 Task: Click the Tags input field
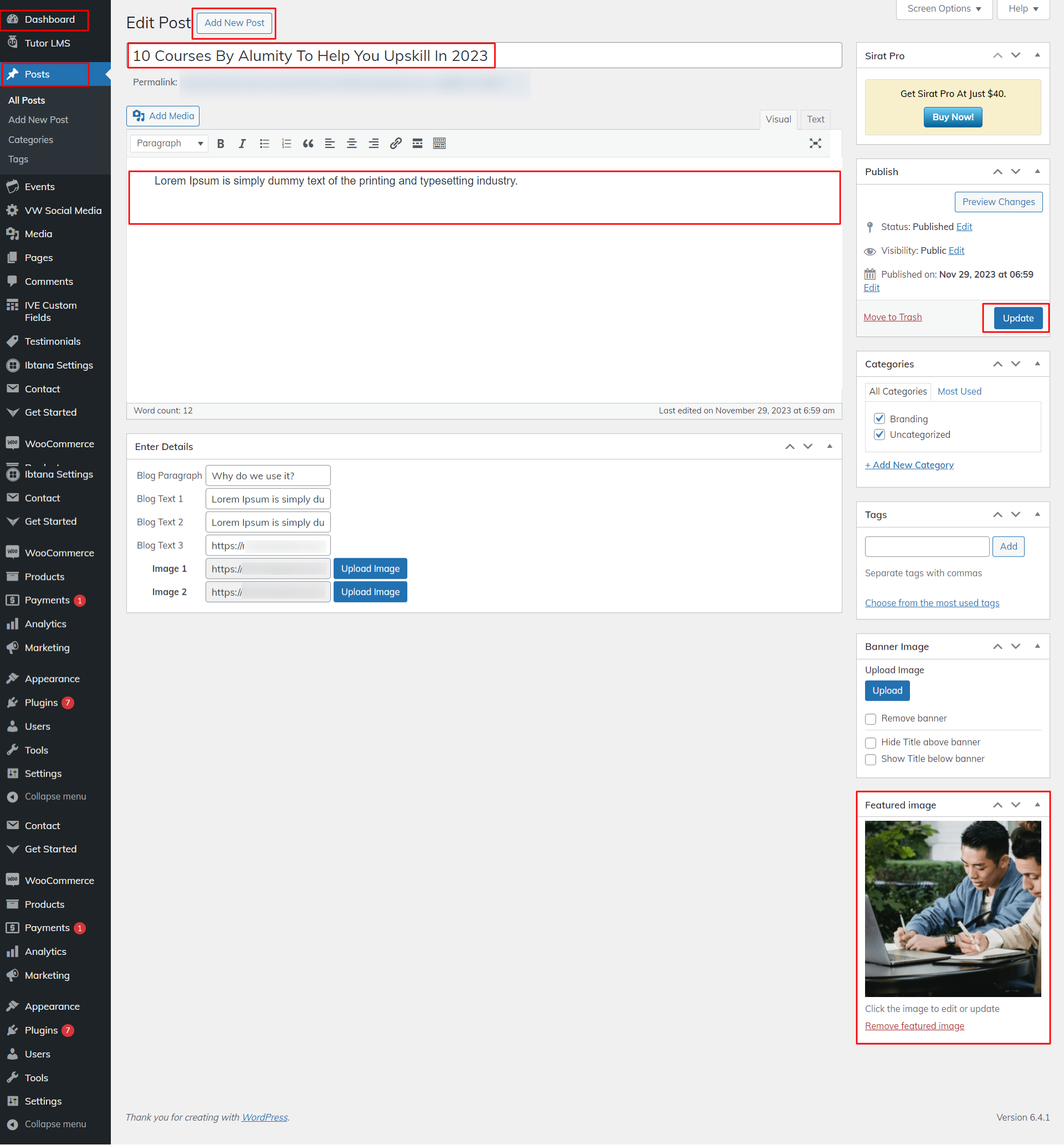point(927,546)
